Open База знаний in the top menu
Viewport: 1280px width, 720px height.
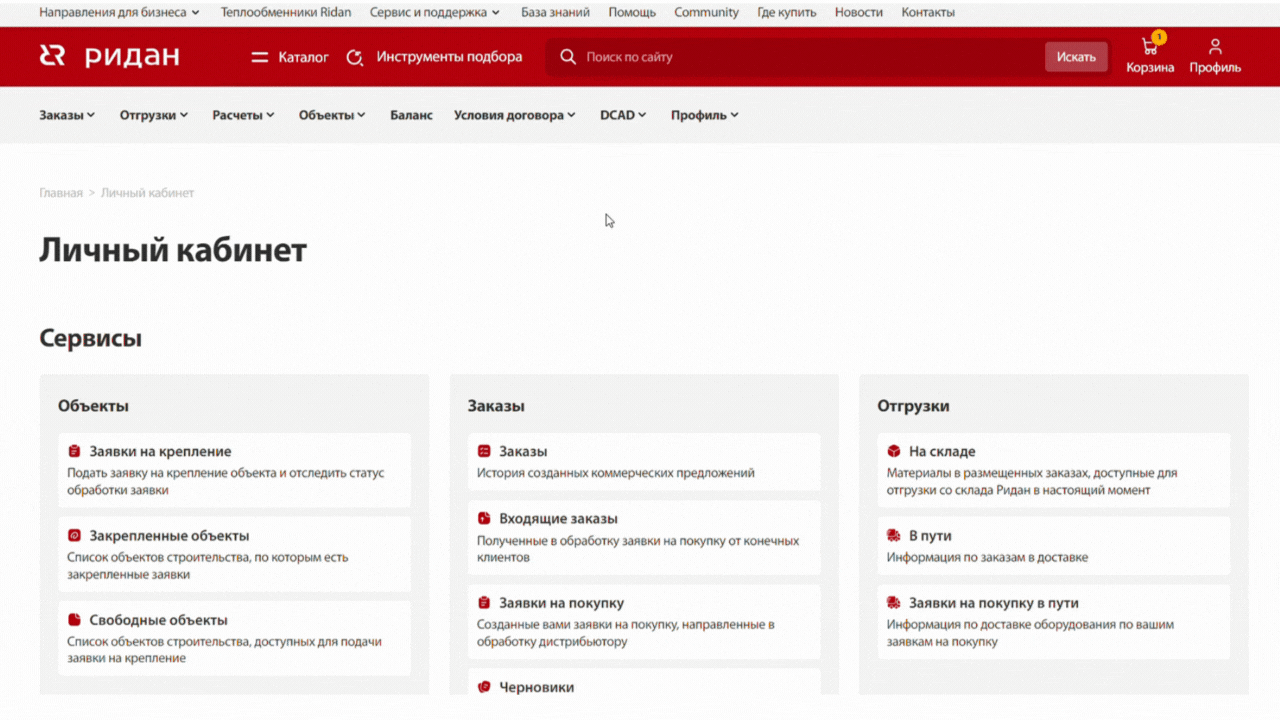pos(555,13)
